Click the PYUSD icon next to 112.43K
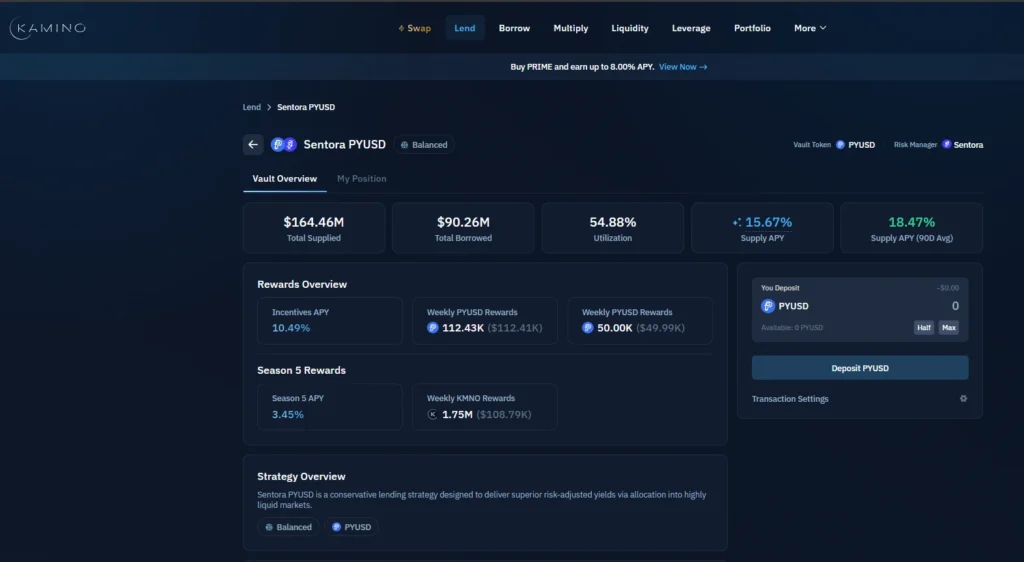 pos(432,328)
